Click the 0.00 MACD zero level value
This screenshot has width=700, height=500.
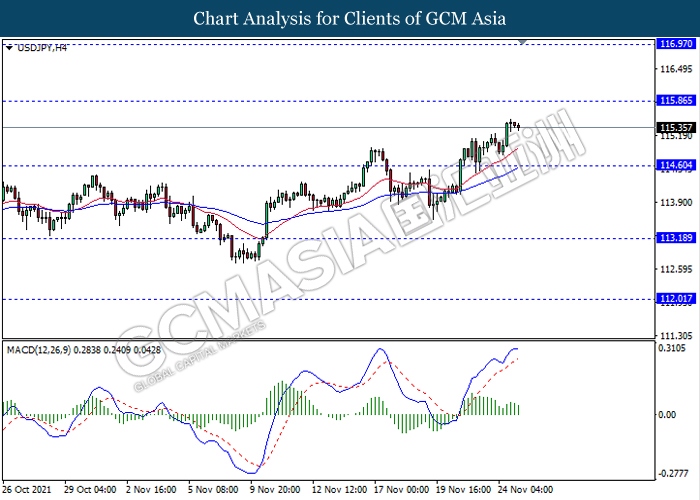tap(667, 415)
